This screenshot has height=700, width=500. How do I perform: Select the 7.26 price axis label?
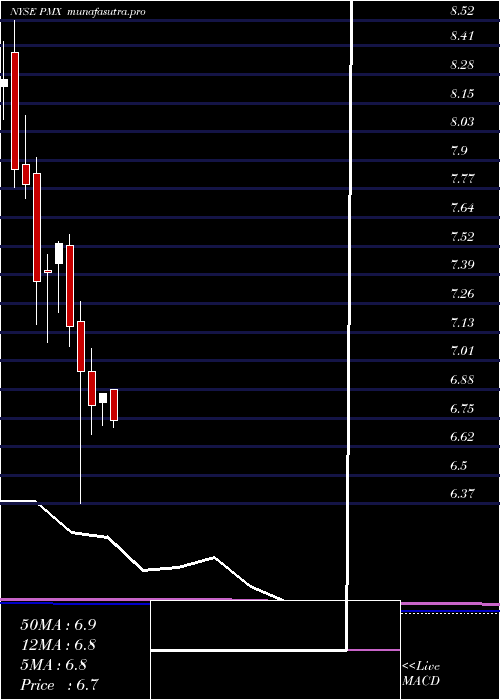pos(462,294)
